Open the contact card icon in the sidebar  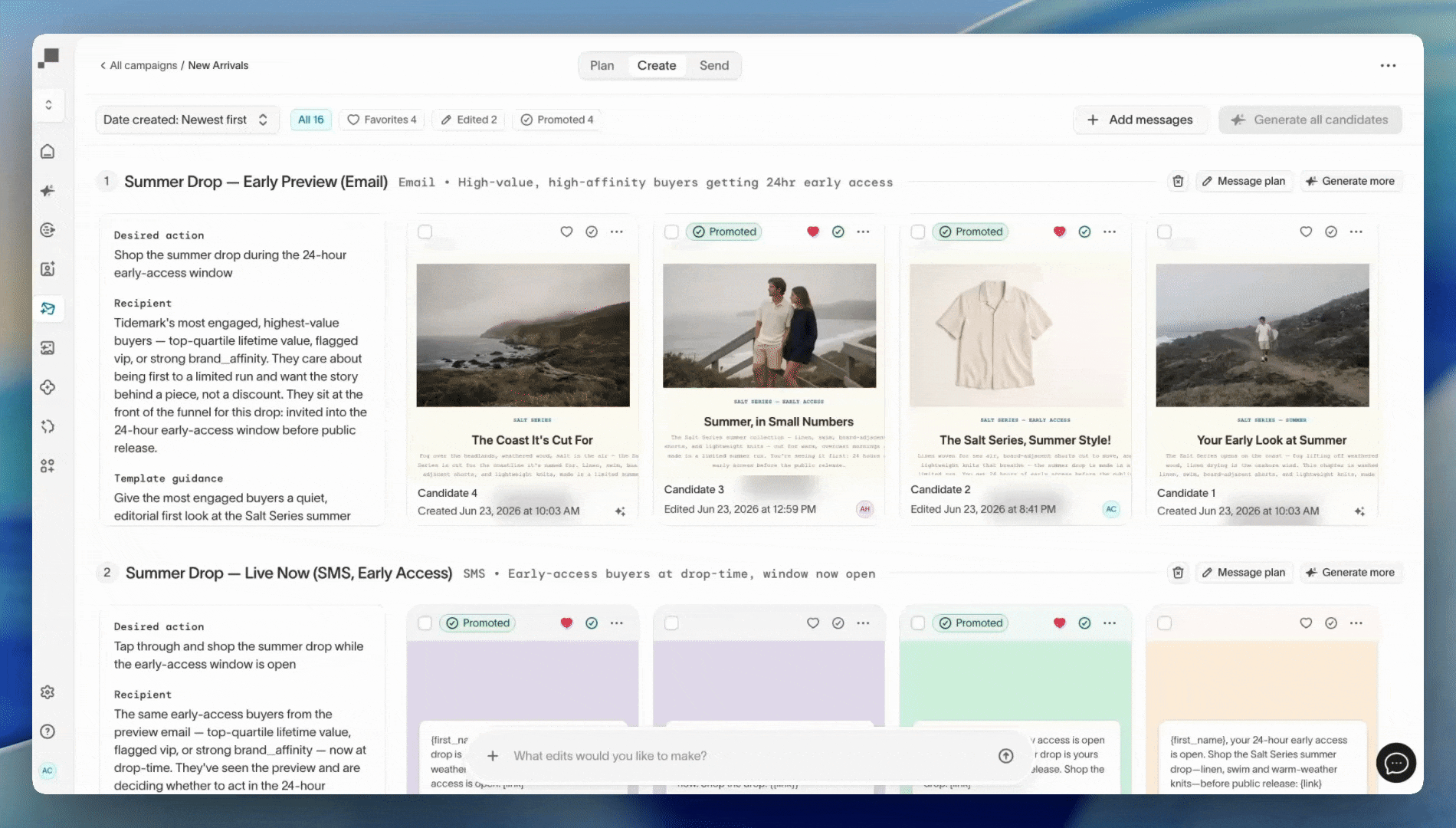pos(48,269)
